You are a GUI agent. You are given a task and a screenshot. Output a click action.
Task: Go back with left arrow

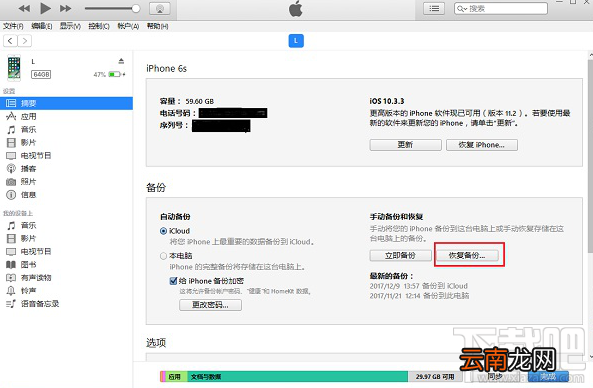[x=10, y=40]
